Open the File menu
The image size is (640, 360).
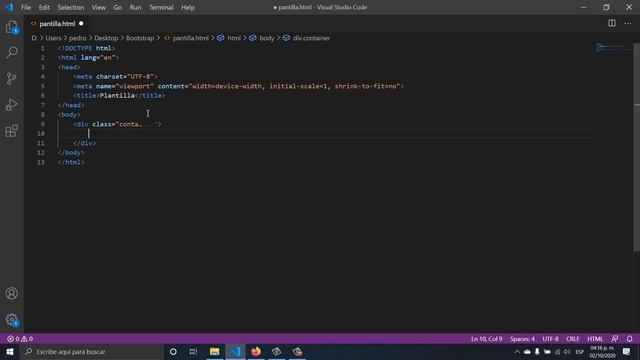pyautogui.click(x=26, y=7)
